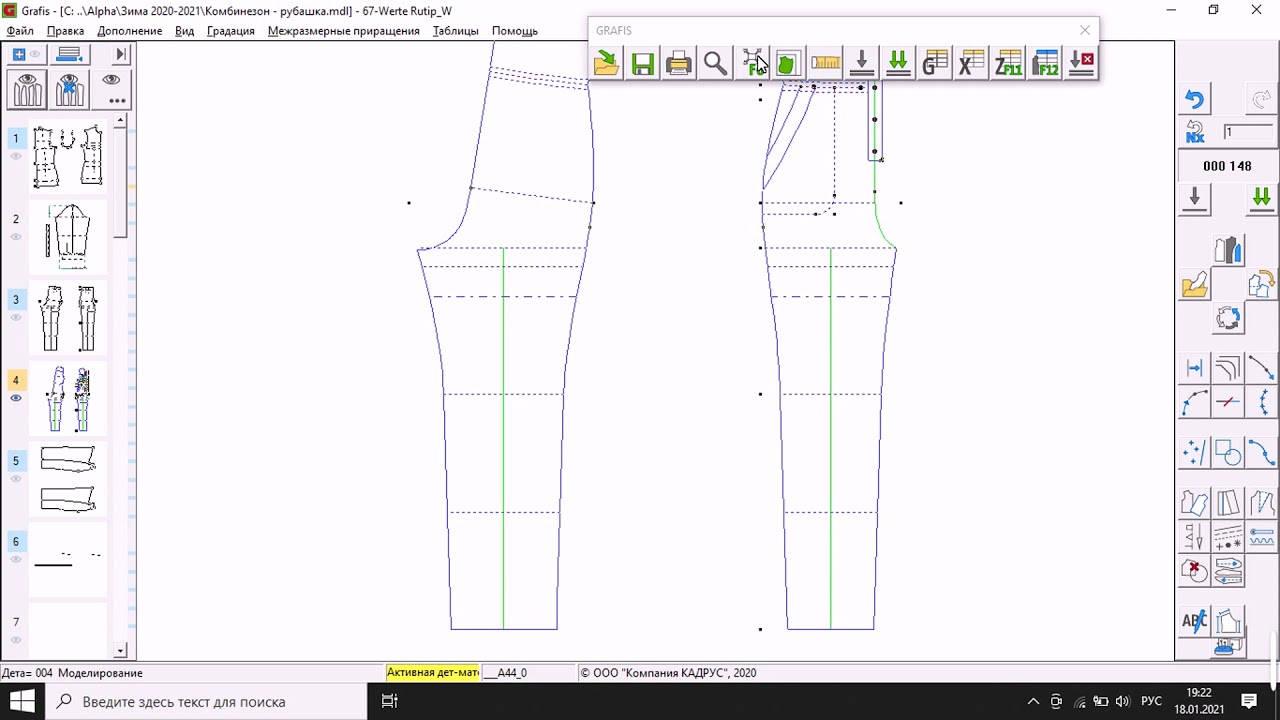Select the point construction arrow tool
1280x720 pixels.
click(x=1195, y=369)
